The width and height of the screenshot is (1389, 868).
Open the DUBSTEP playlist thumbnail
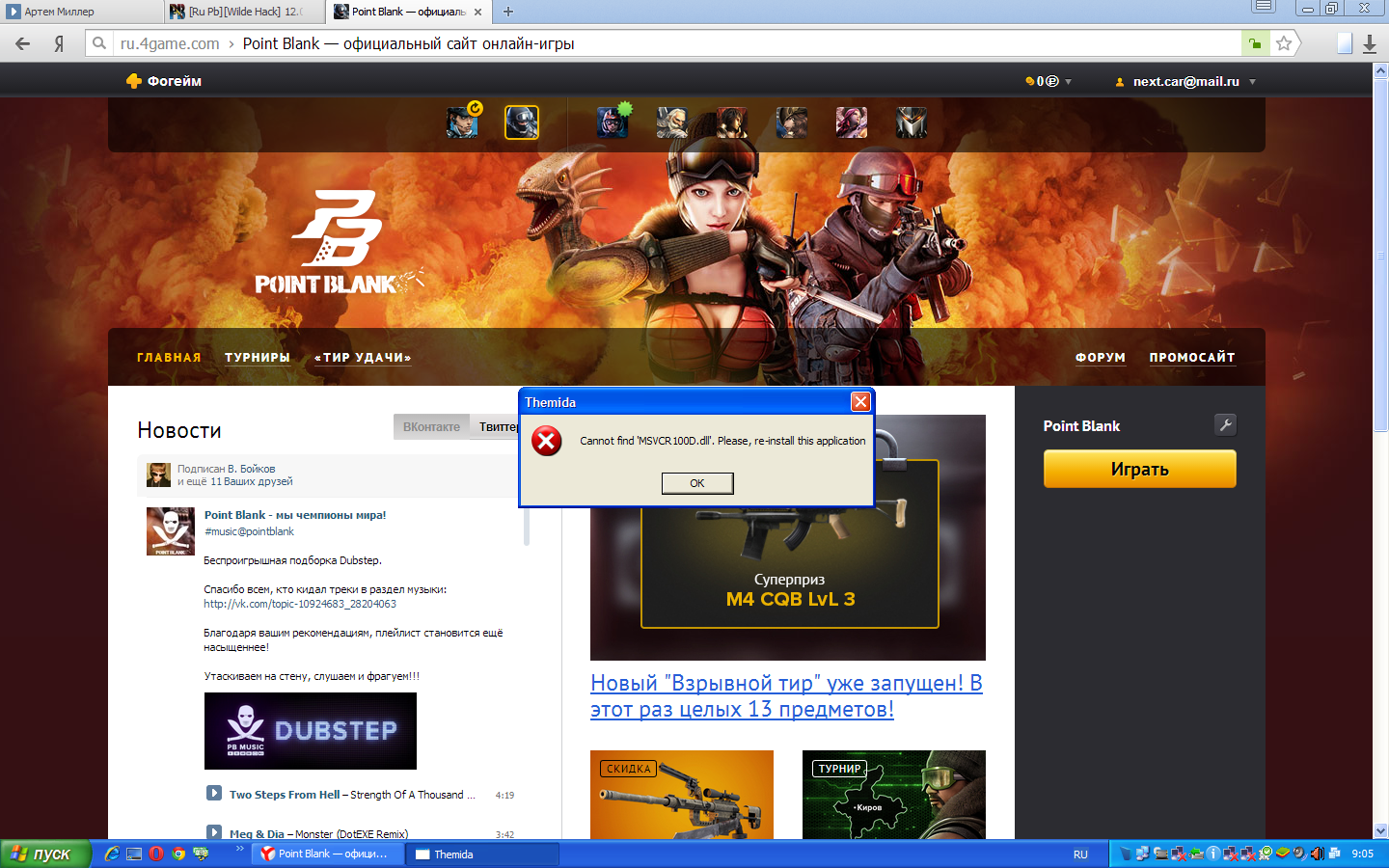[x=311, y=731]
